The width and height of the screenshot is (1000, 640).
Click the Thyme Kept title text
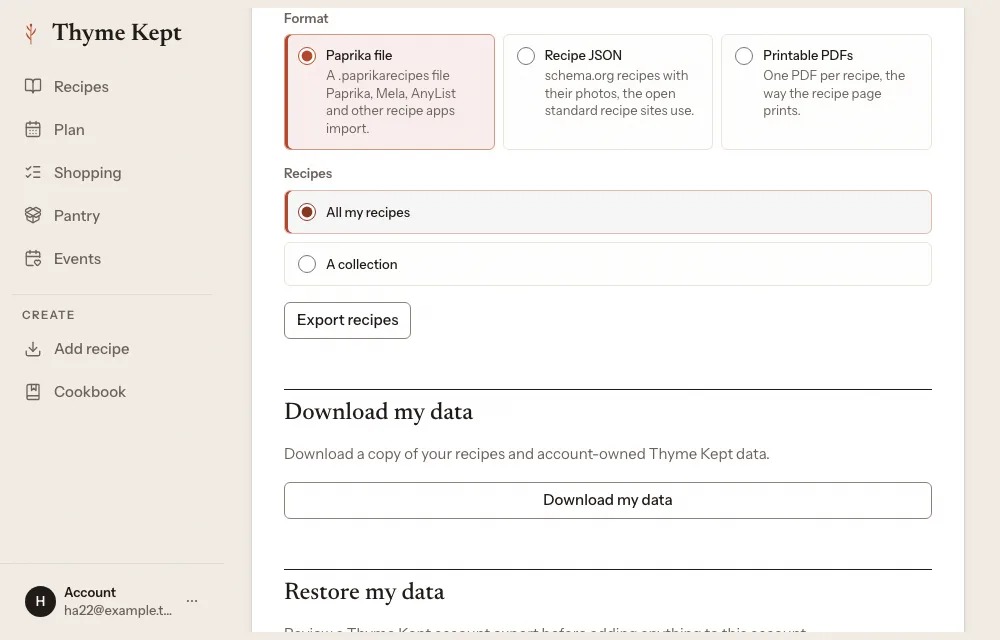[117, 33]
